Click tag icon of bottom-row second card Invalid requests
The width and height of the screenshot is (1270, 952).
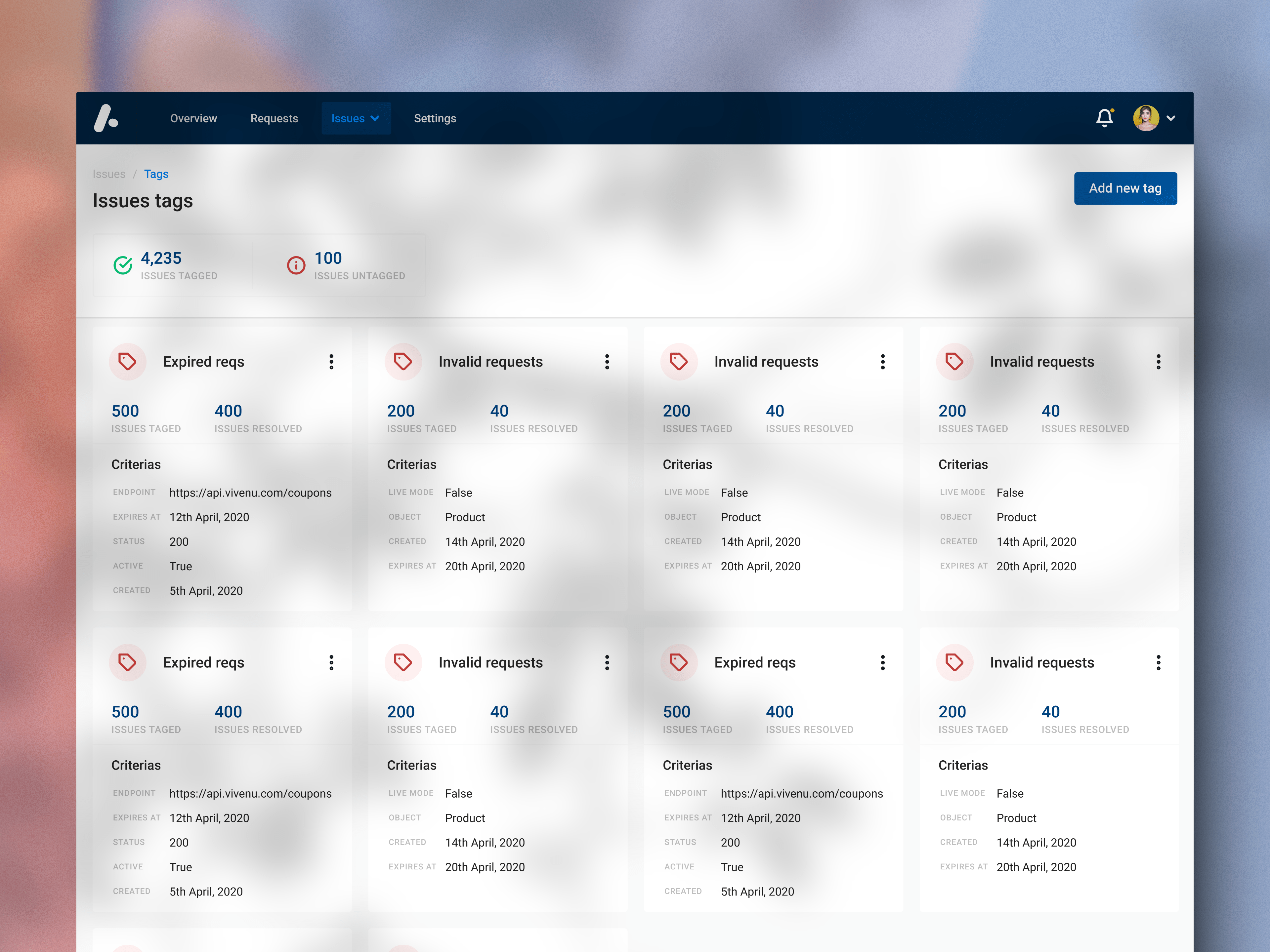pyautogui.click(x=403, y=662)
